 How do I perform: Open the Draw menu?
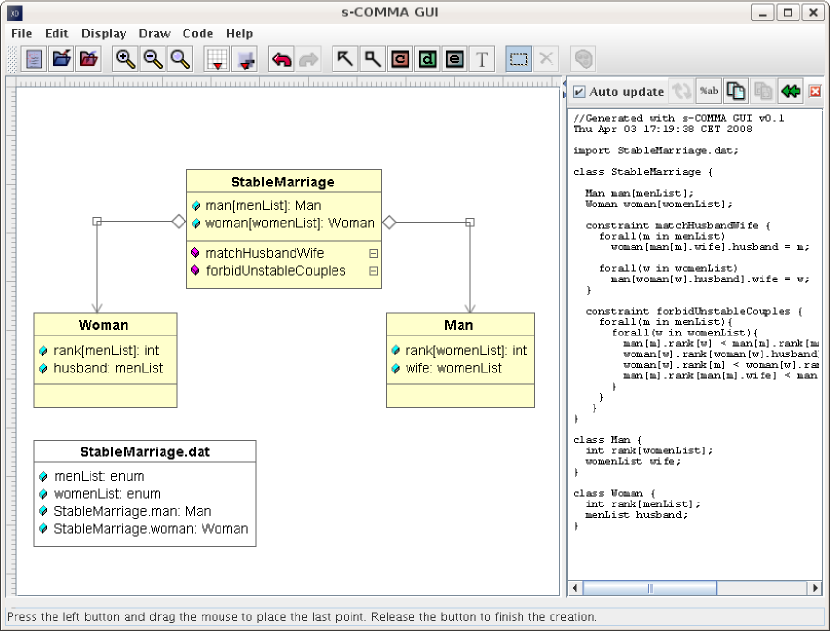pyautogui.click(x=155, y=33)
